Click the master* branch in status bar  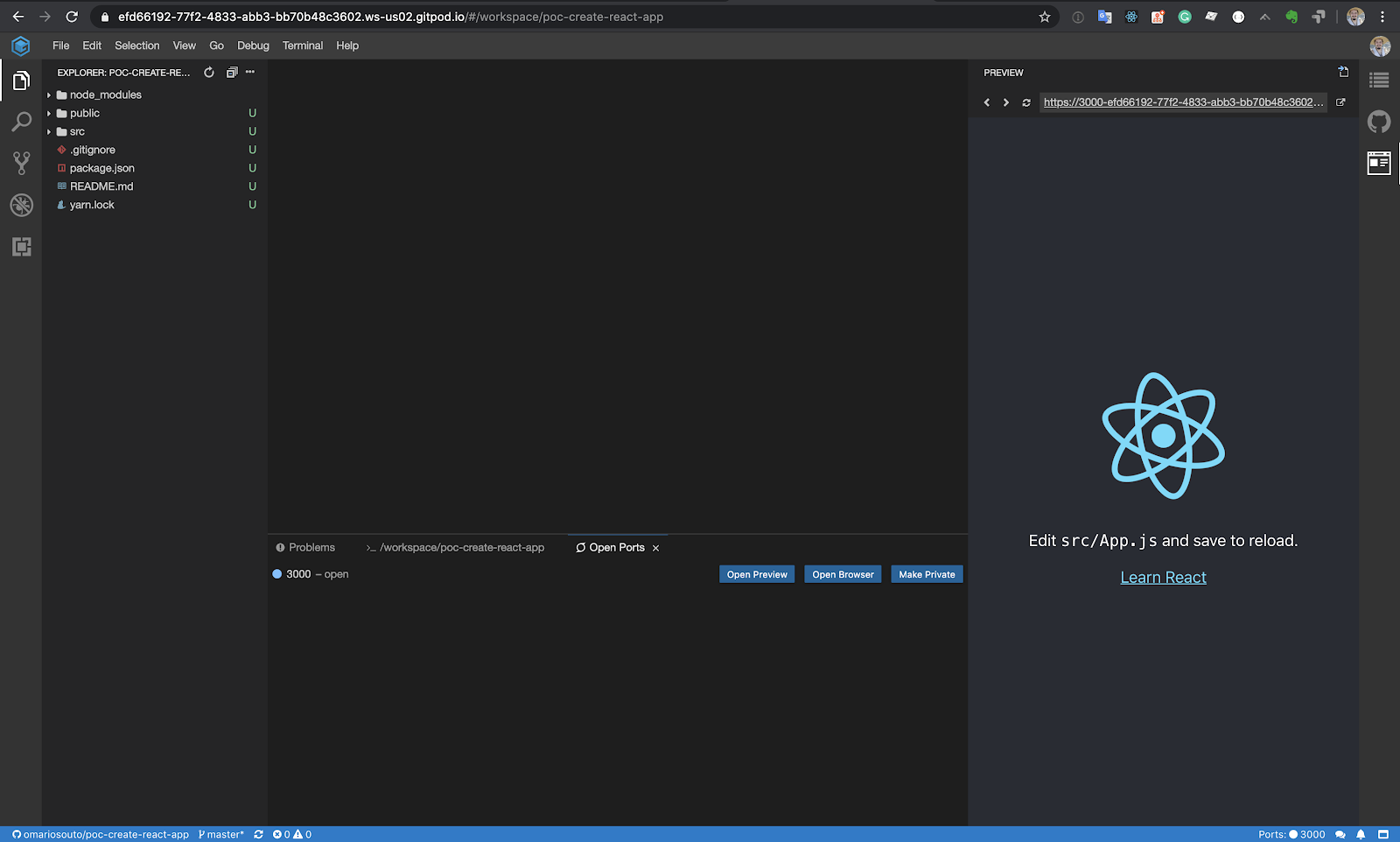point(221,834)
